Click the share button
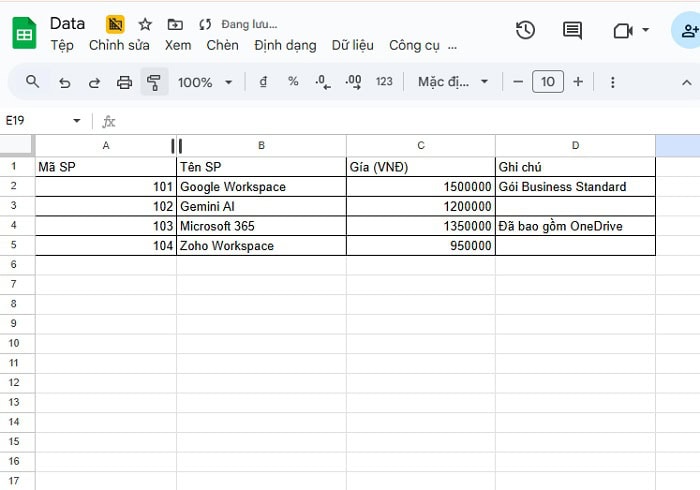 coord(688,31)
